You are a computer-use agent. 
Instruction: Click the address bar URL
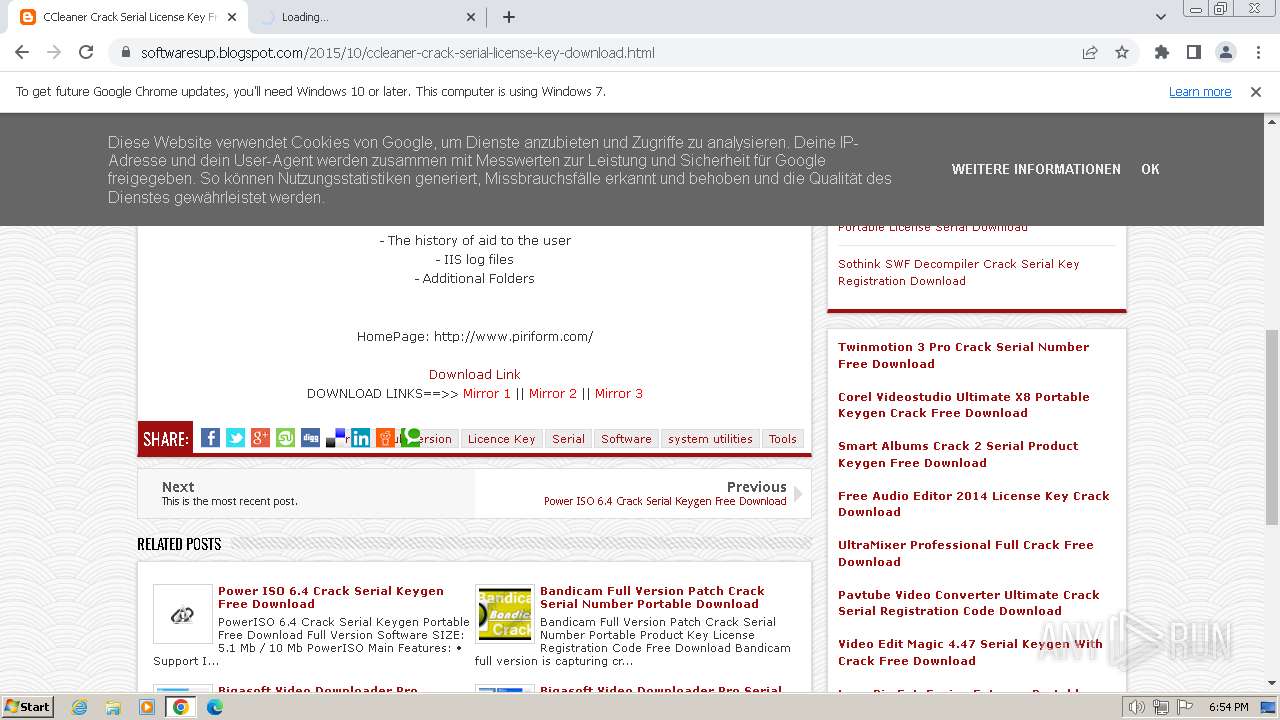pyautogui.click(x=397, y=53)
